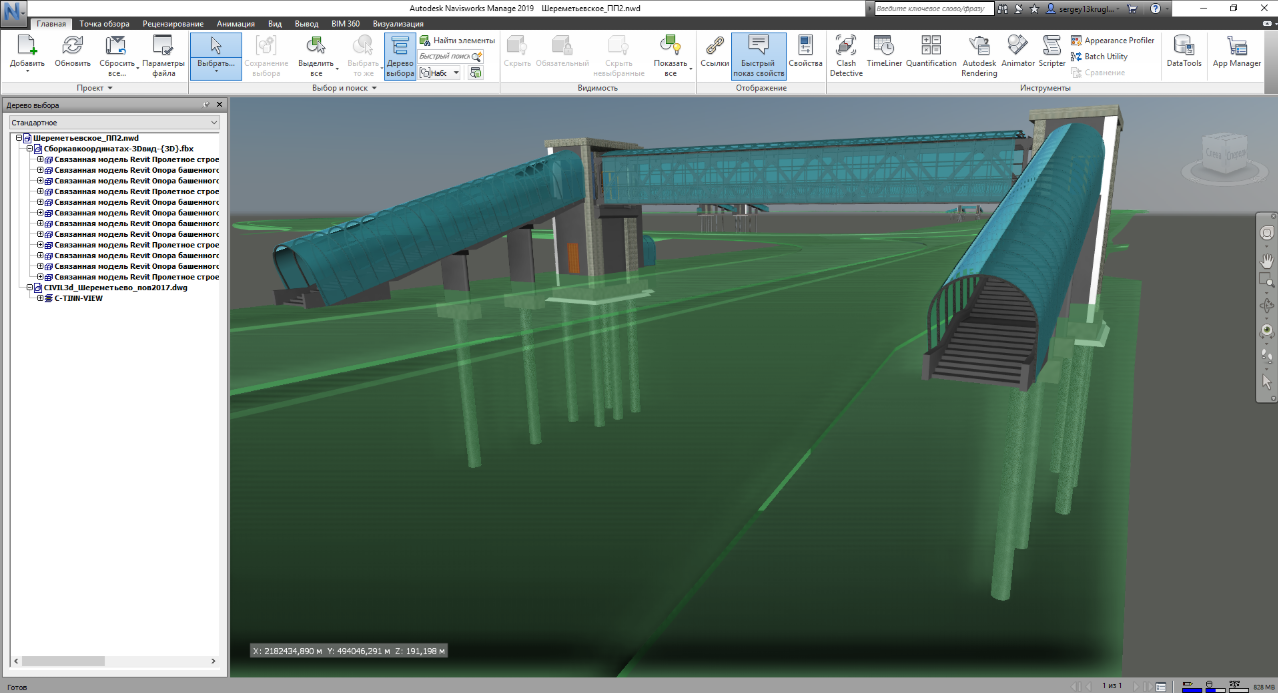Collapse the Шереметьевское_ПП2.nwd root node
The height and width of the screenshot is (693, 1278).
coord(18,138)
